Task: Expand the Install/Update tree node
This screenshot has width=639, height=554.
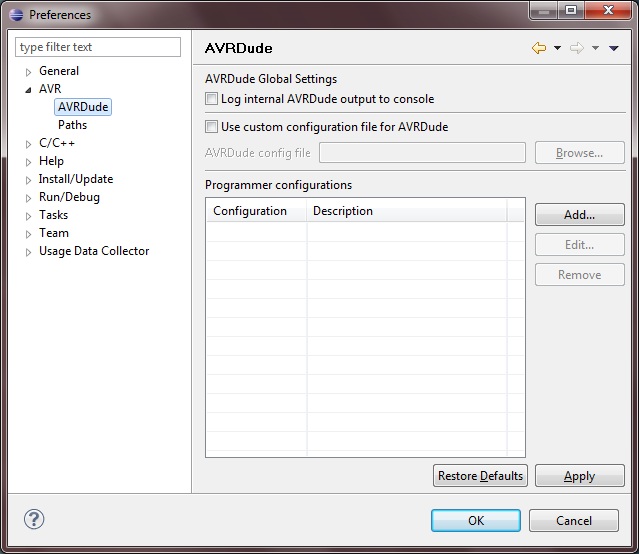Action: pos(28,180)
